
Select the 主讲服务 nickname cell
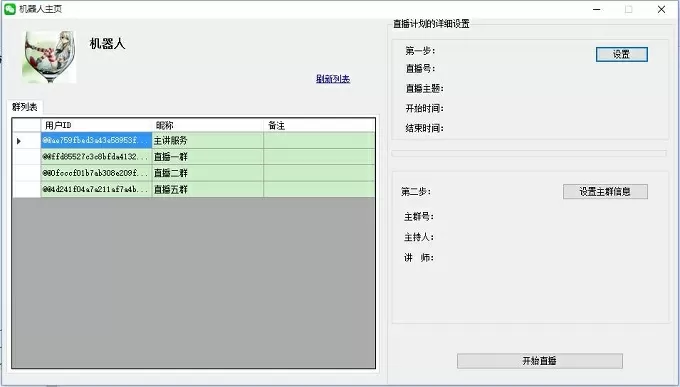click(207, 141)
